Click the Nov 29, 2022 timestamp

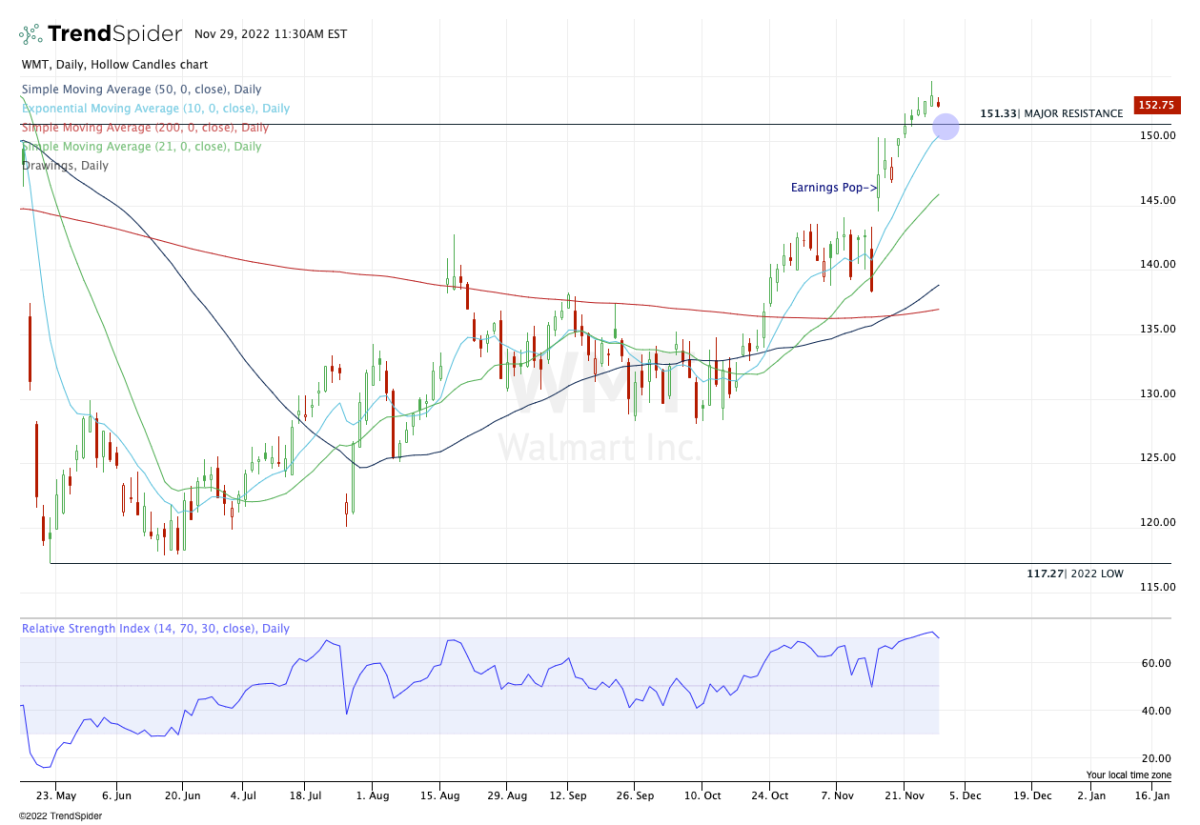[x=272, y=34]
